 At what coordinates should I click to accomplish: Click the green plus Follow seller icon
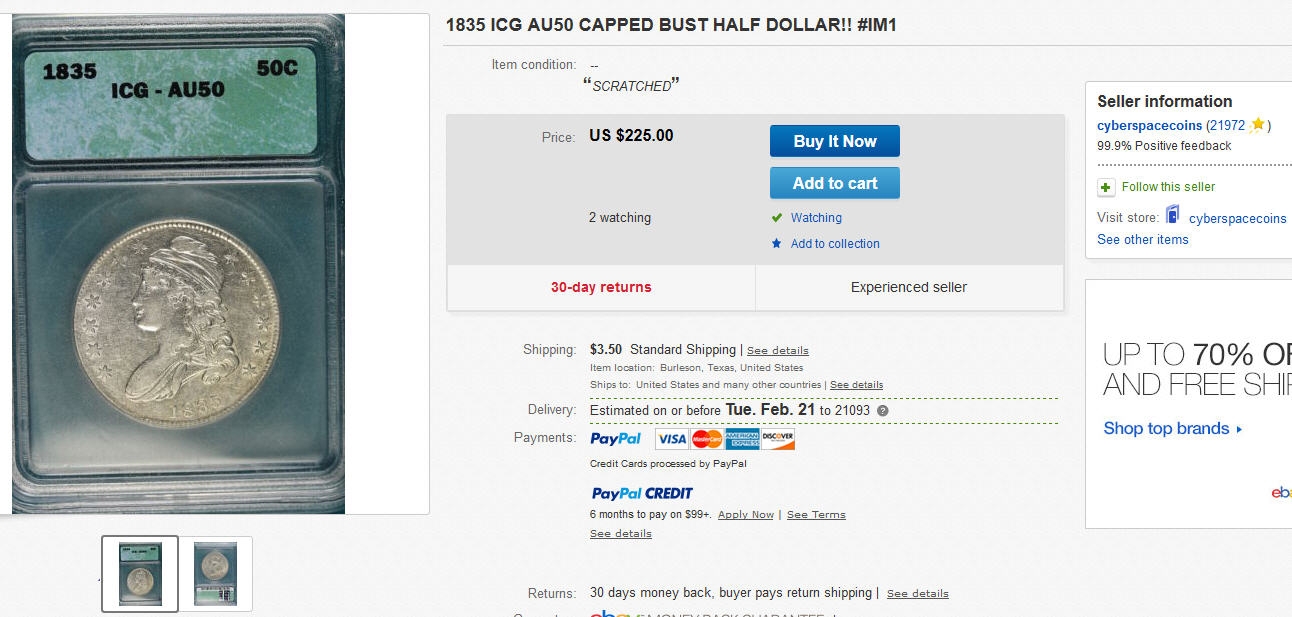click(x=1106, y=187)
